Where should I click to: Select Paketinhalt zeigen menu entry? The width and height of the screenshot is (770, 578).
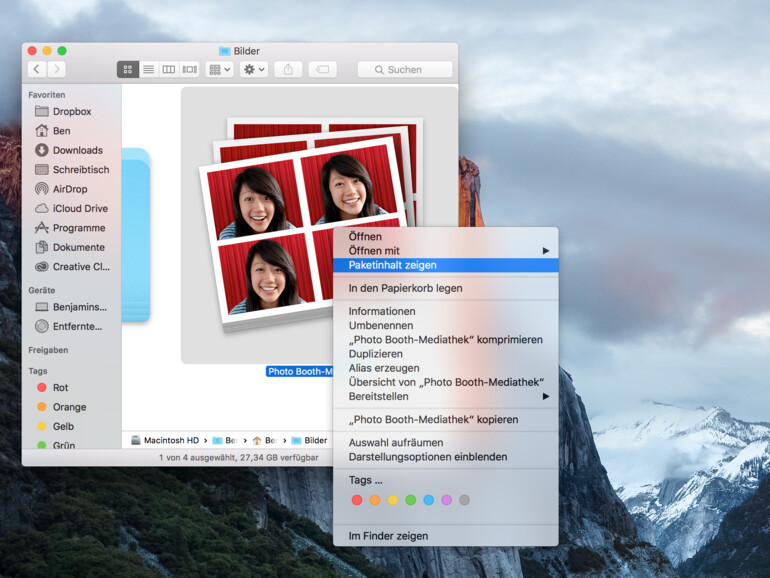point(445,265)
